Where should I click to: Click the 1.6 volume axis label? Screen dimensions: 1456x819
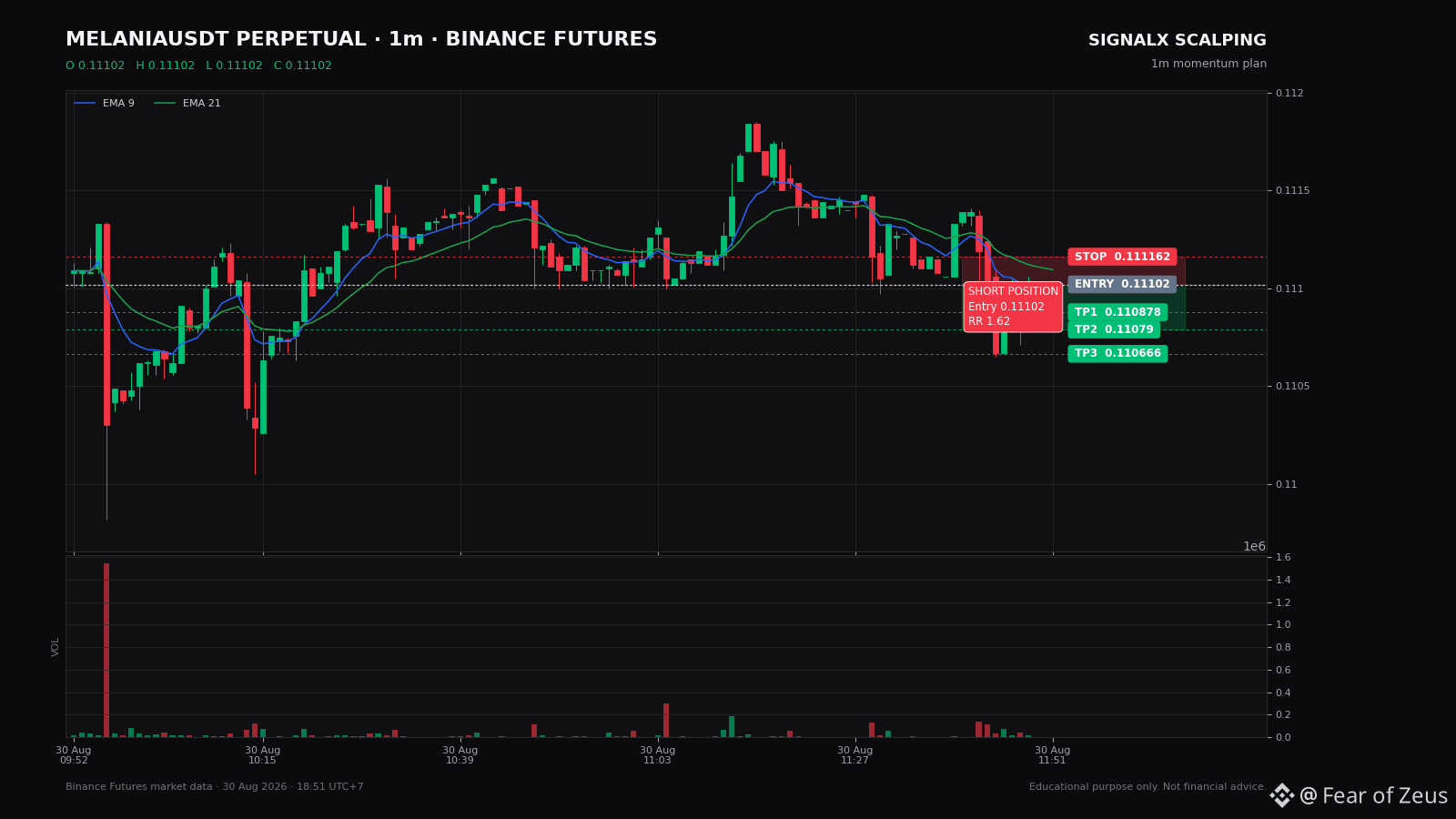click(1283, 557)
